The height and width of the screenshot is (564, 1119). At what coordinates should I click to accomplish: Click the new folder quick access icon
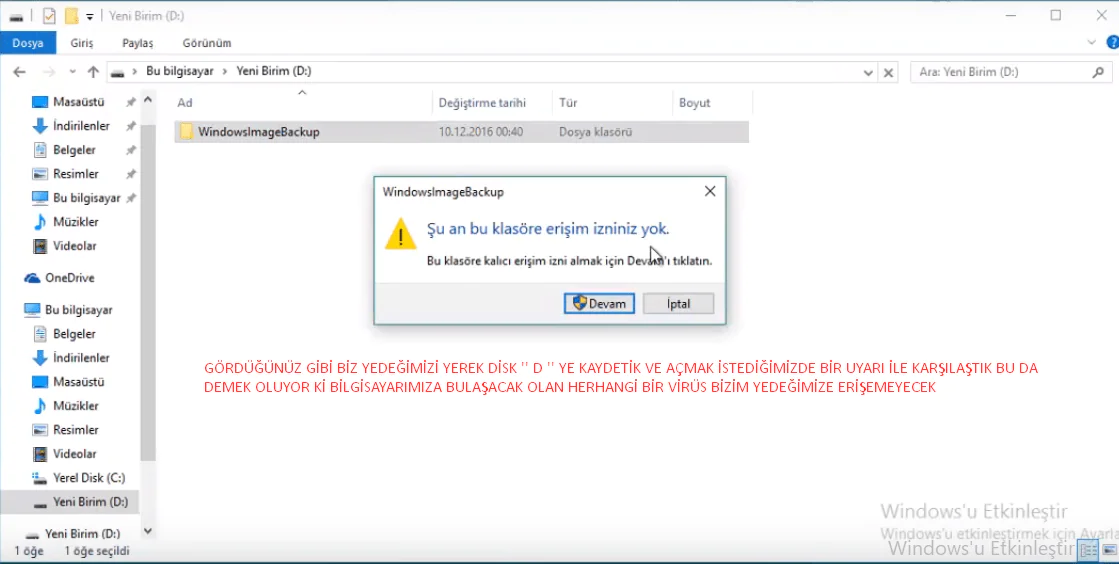point(71,16)
